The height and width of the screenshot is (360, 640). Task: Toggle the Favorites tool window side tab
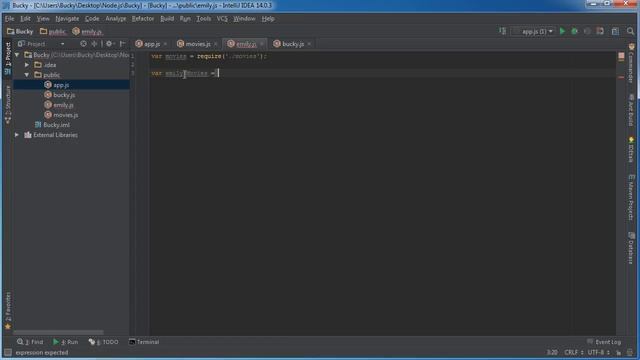(7, 311)
